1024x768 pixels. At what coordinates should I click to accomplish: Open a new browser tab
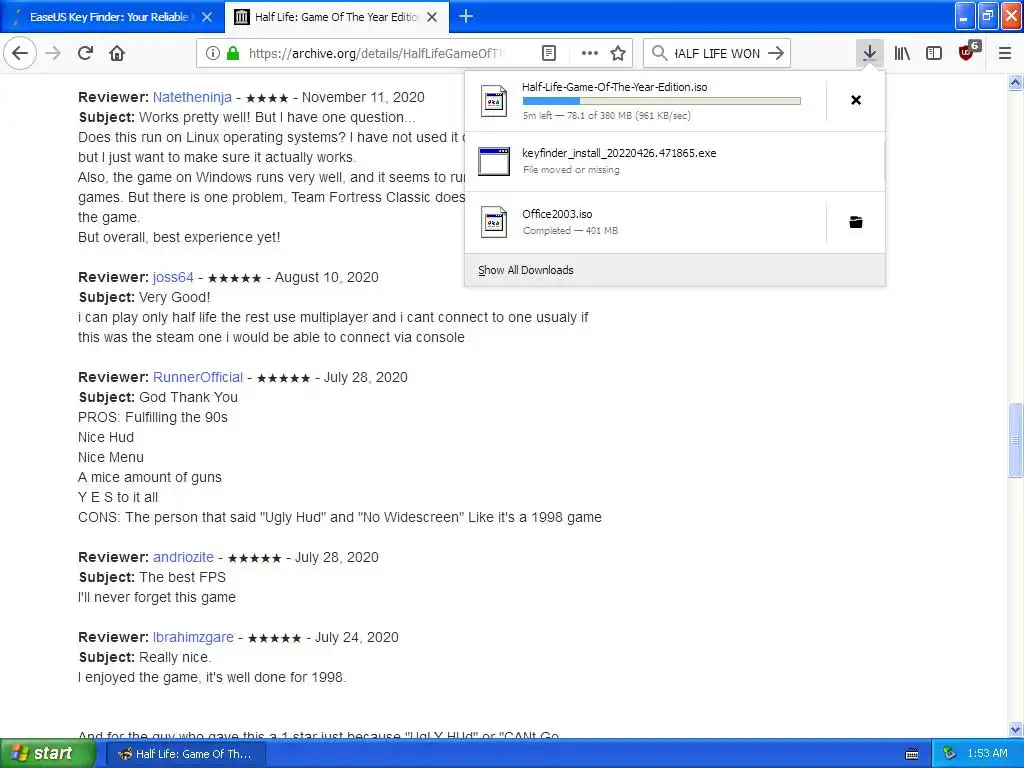pyautogui.click(x=466, y=16)
